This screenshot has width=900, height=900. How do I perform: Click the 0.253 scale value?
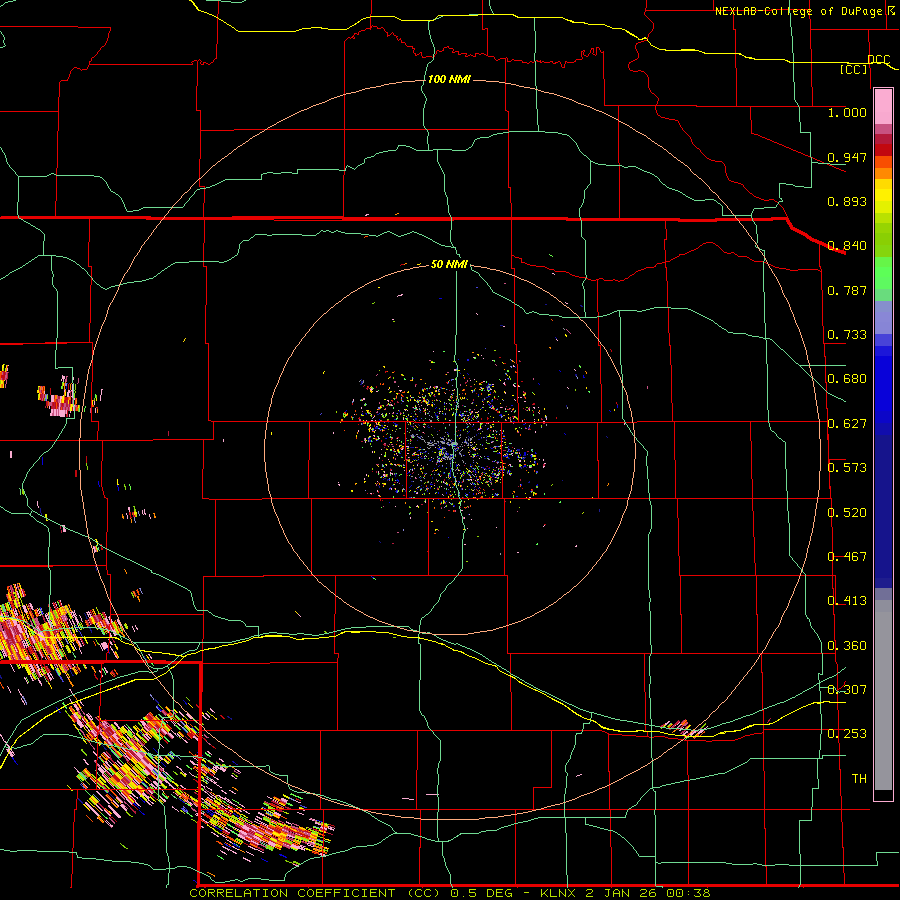pos(847,734)
